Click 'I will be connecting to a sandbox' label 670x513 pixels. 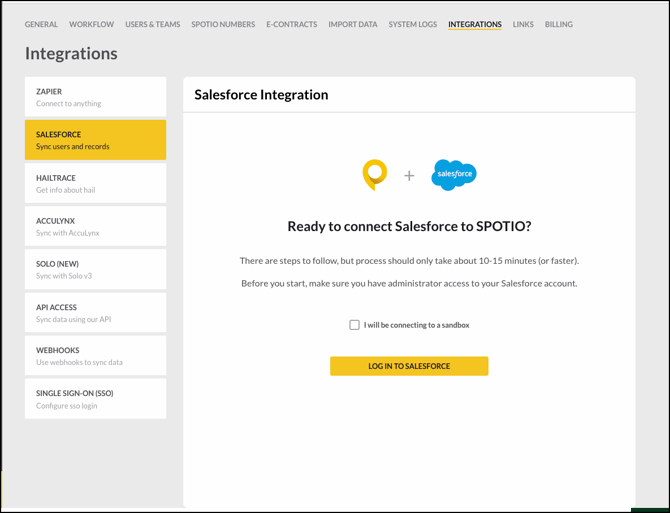417,325
